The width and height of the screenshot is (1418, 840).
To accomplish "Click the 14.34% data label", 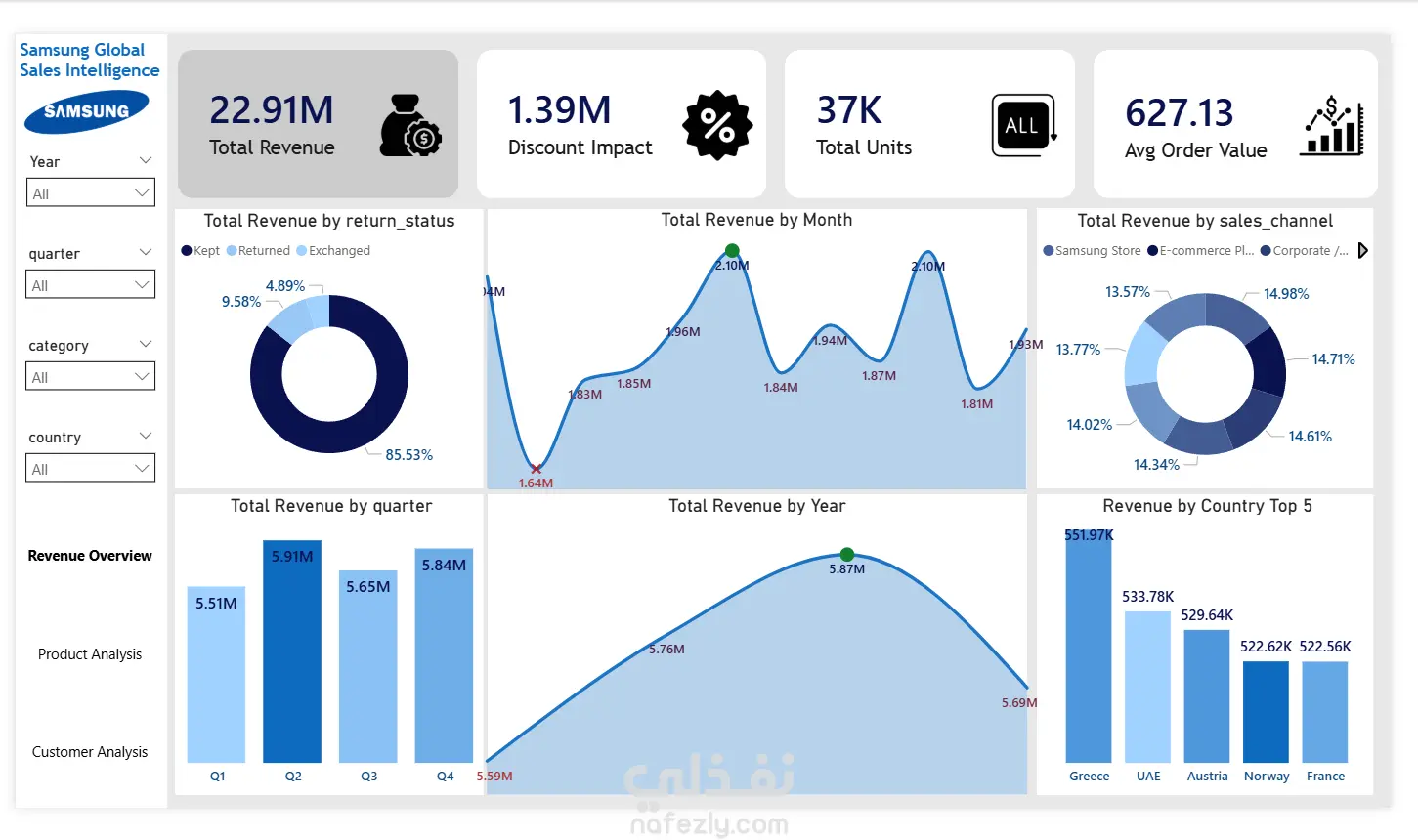I will pos(1156,465).
